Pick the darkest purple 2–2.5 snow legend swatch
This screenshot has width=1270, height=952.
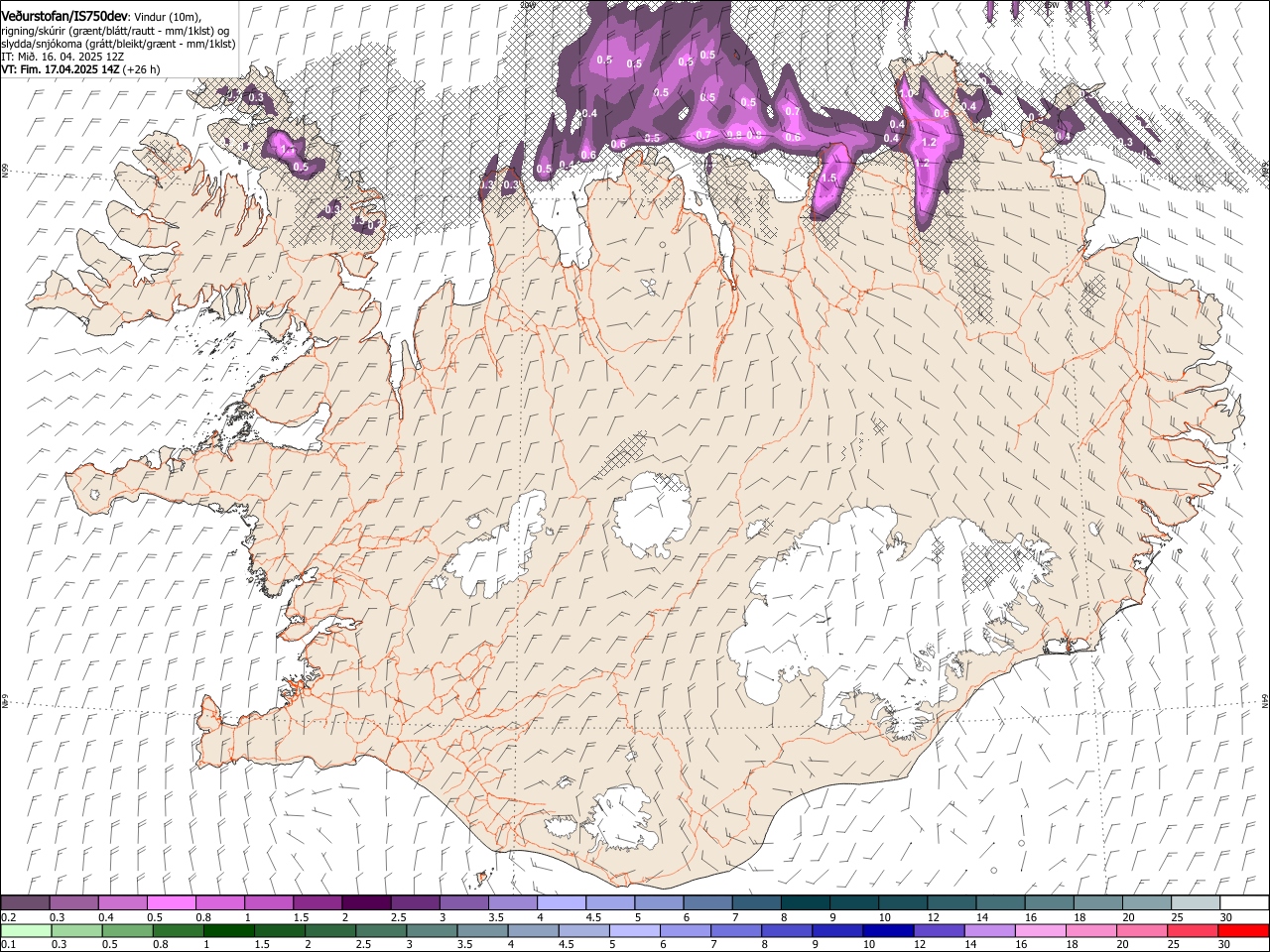(365, 903)
